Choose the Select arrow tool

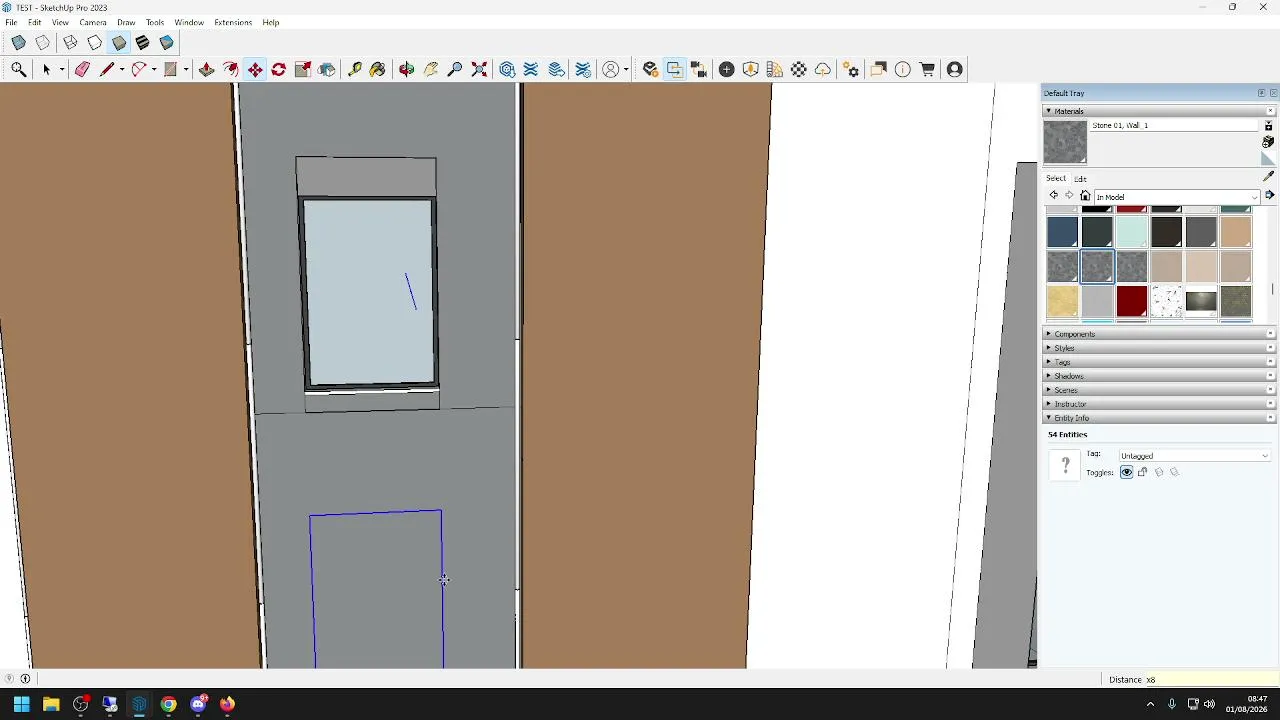tap(46, 69)
